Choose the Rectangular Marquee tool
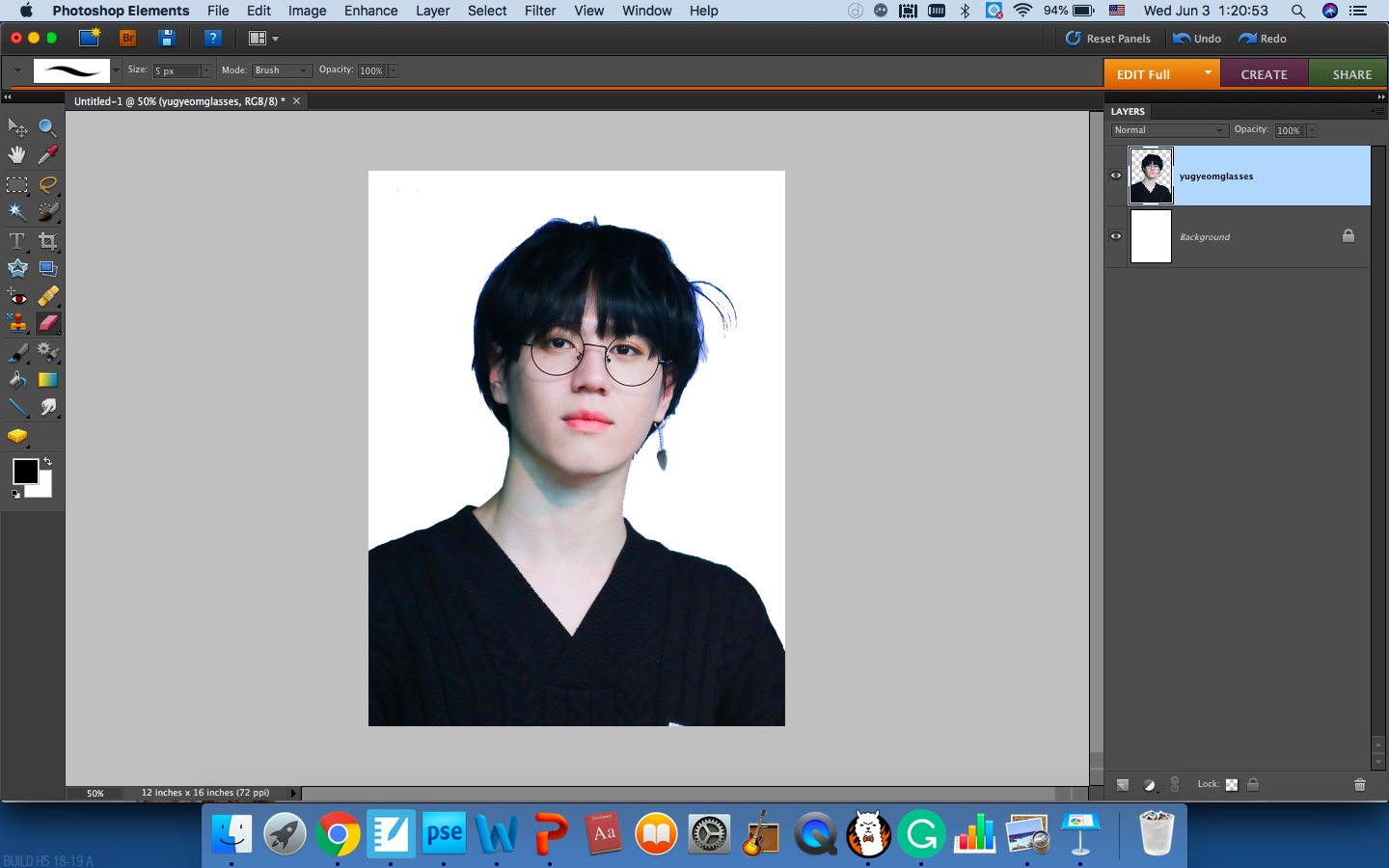Screen dimensions: 1389x868 click(17, 184)
